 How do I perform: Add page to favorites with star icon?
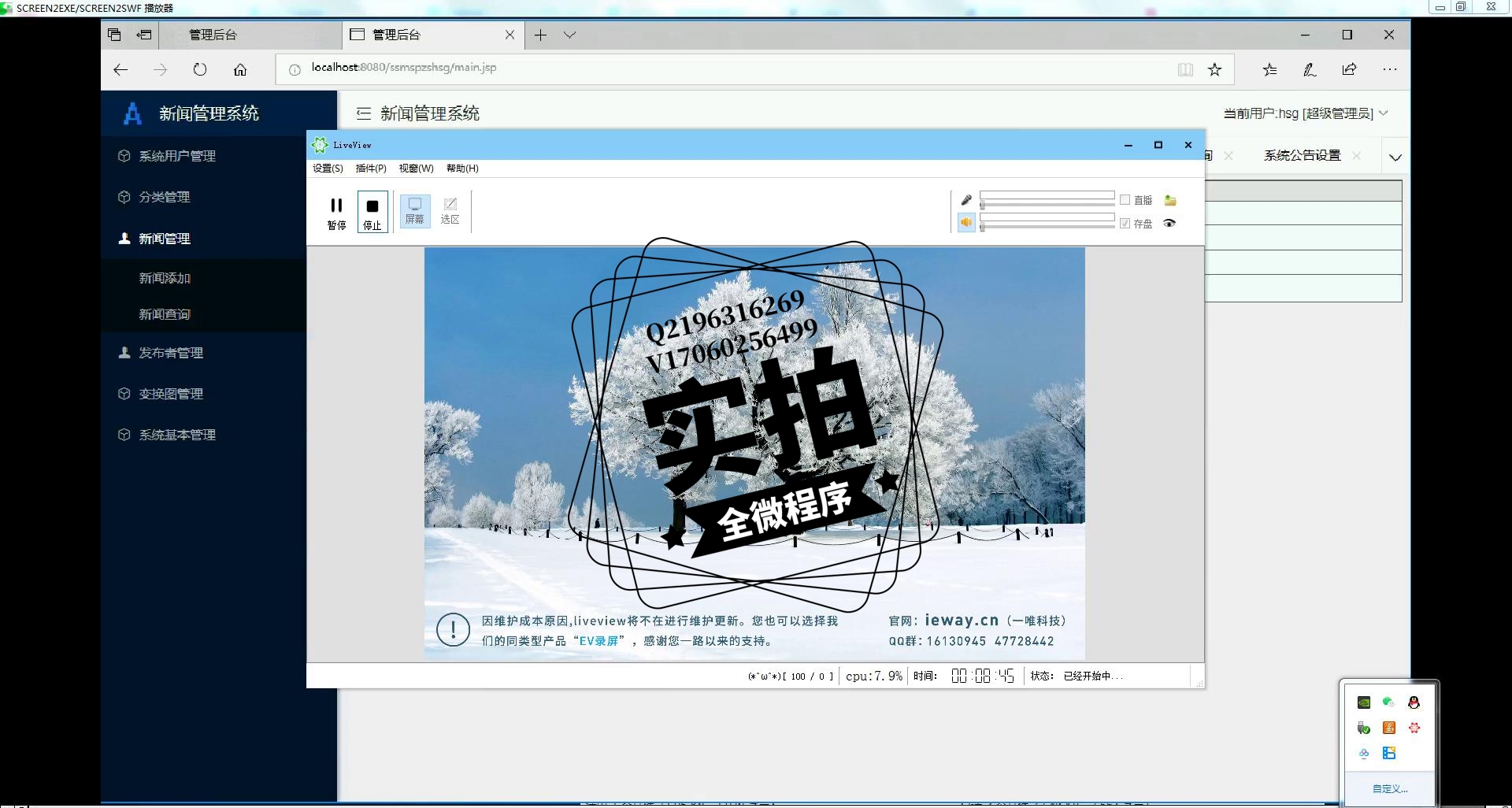pos(1214,69)
